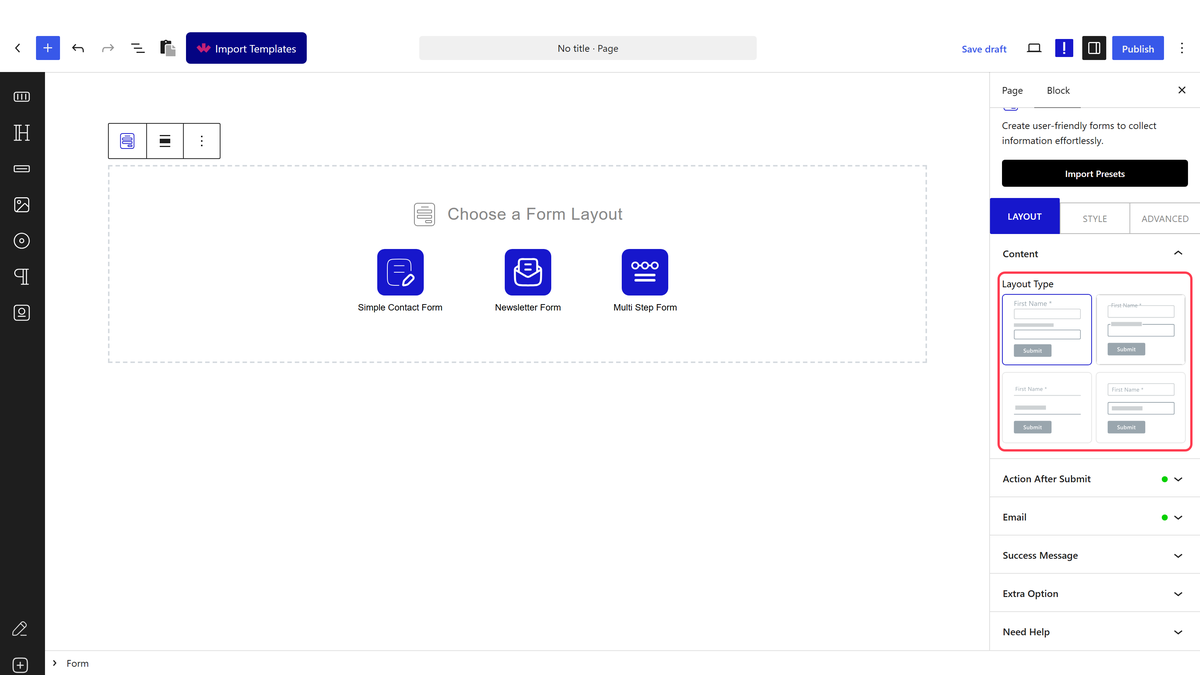Click the blue exclamation mark icon
The width and height of the screenshot is (1200, 675).
(1064, 48)
